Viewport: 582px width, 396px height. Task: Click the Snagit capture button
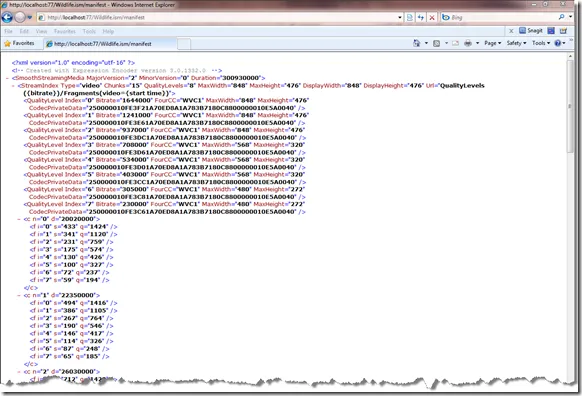click(x=531, y=31)
